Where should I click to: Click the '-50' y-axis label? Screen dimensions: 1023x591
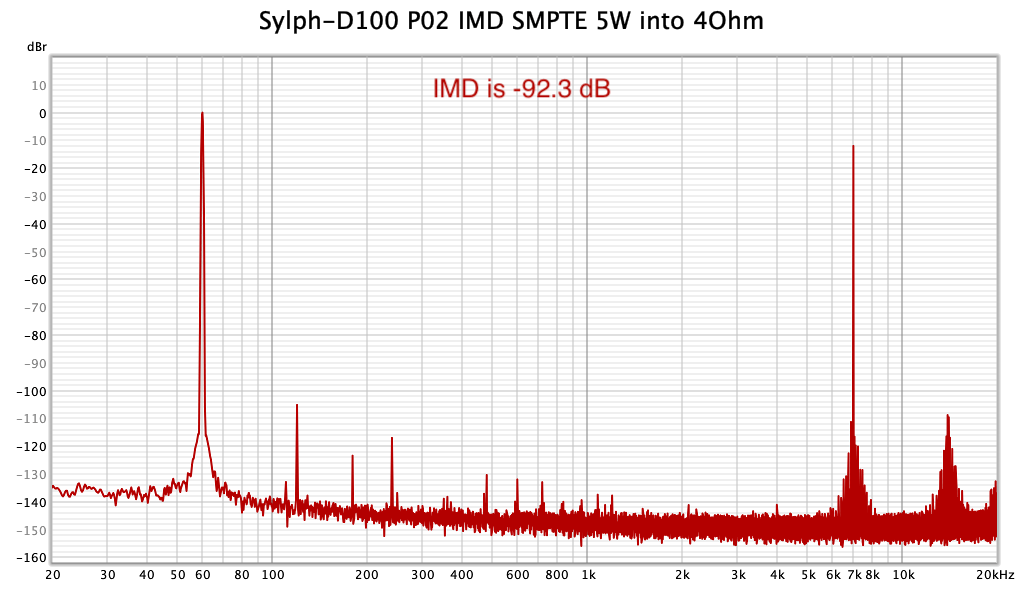[x=35, y=252]
